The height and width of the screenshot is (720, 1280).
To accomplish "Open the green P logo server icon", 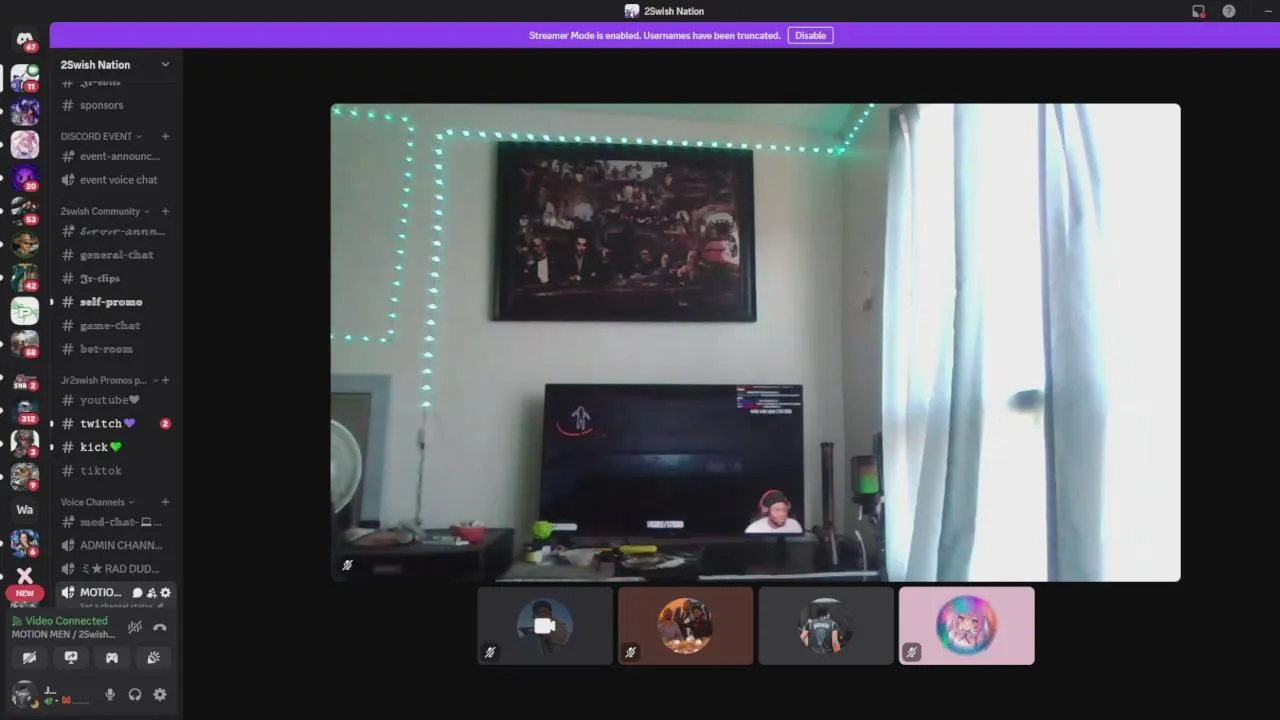I will [25, 311].
